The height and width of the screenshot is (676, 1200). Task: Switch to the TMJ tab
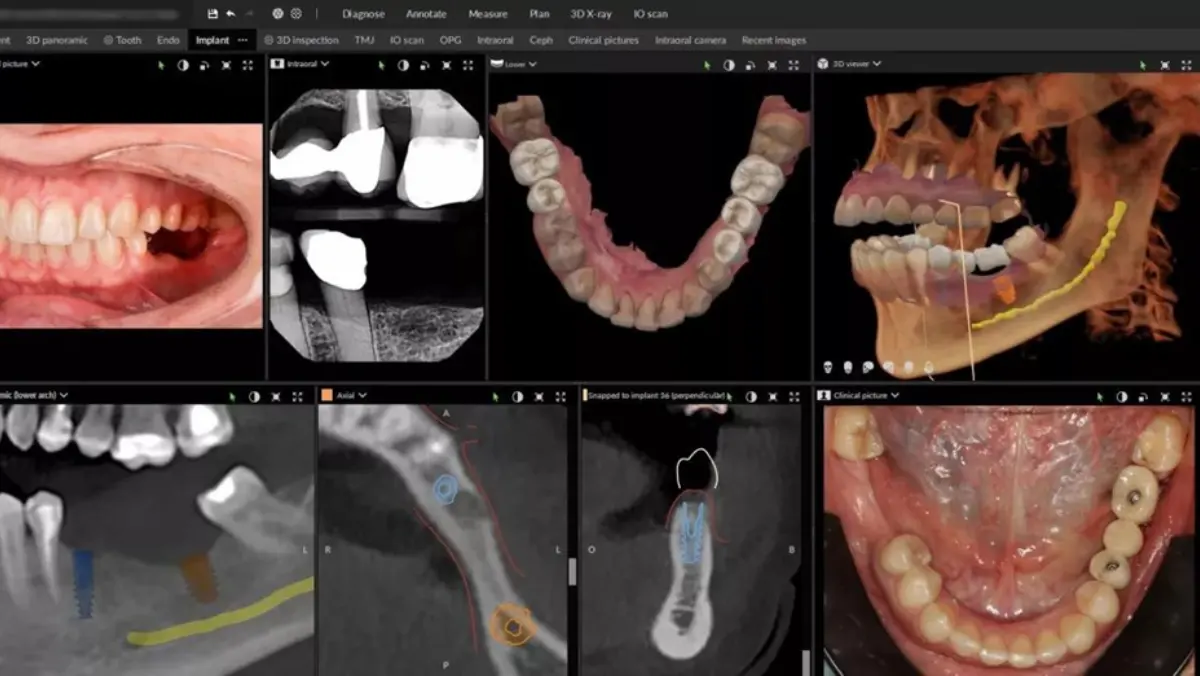[364, 41]
